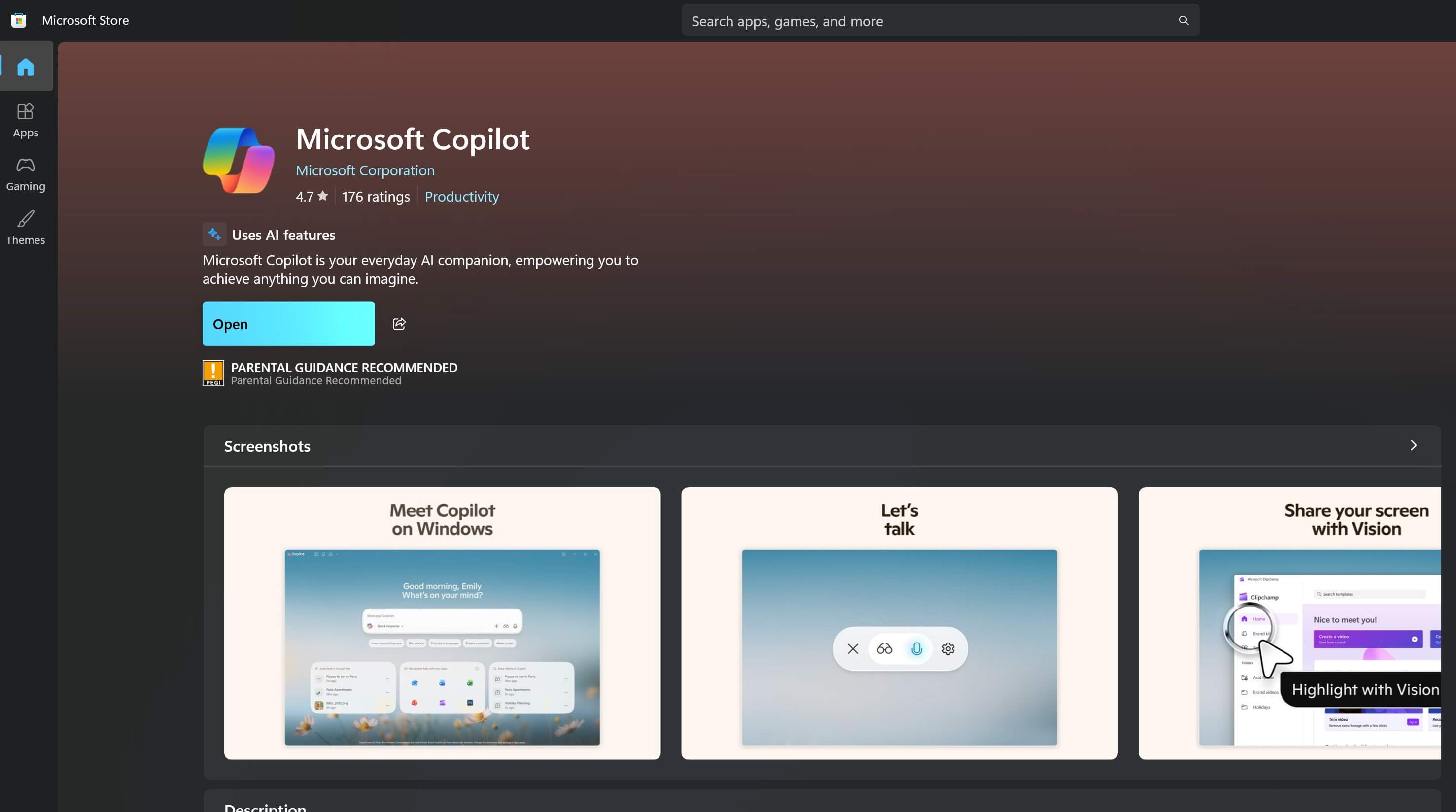Image resolution: width=1456 pixels, height=812 pixels.
Task: Click the share icon next to Open
Action: point(399,324)
